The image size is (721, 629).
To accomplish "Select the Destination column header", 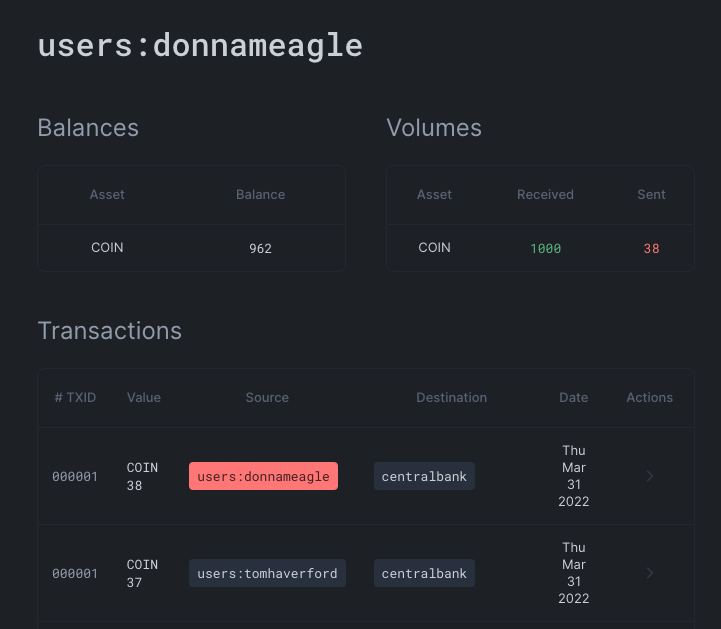I will point(451,398).
